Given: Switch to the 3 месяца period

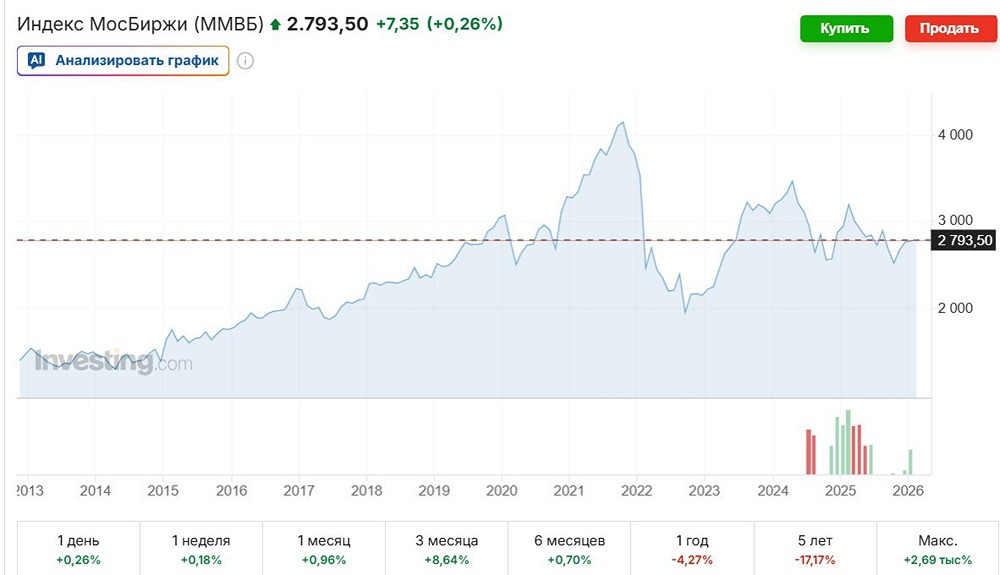Looking at the screenshot, I should (x=447, y=548).
